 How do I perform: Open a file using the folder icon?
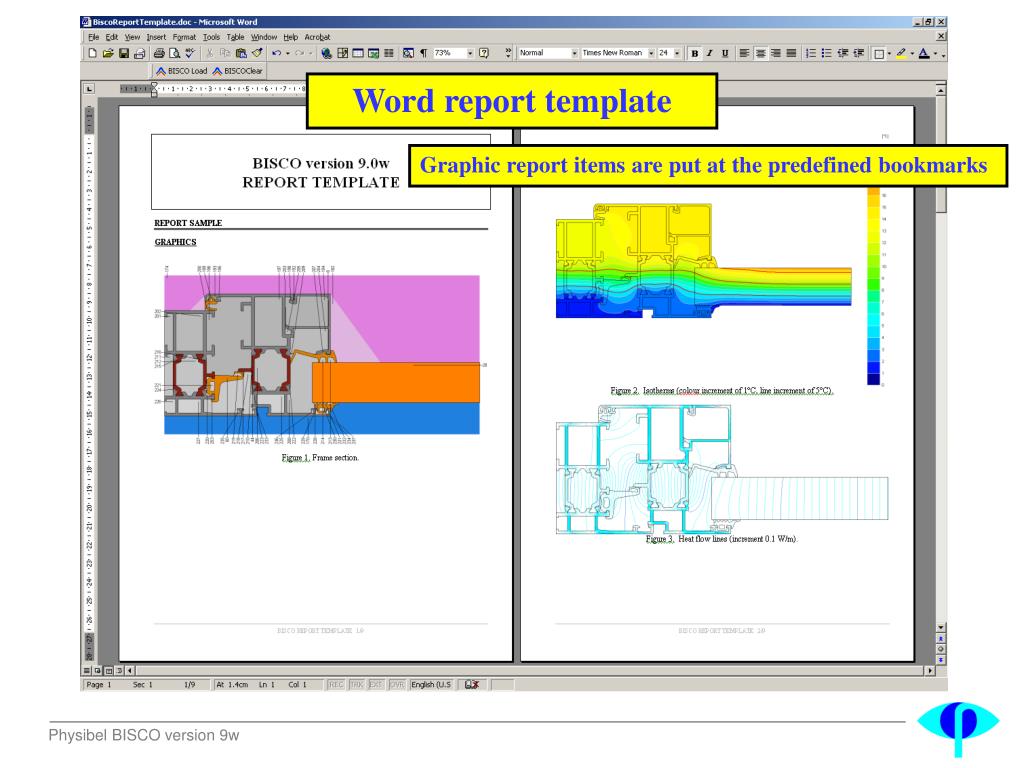[x=108, y=53]
